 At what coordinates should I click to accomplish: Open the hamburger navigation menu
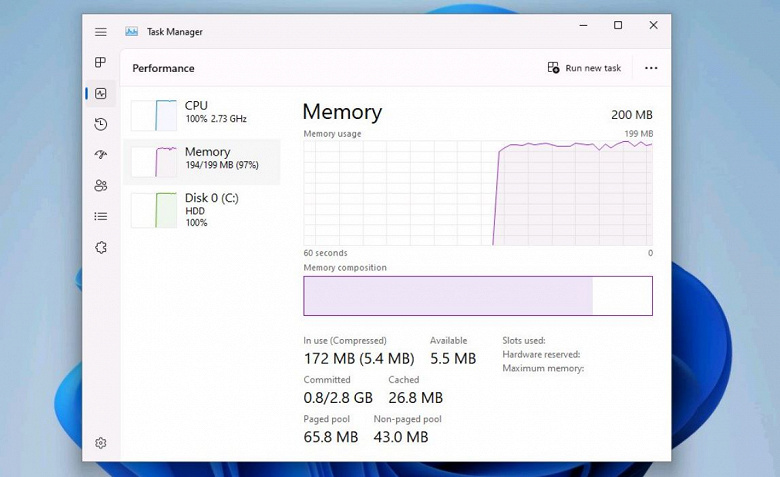pyautogui.click(x=100, y=32)
